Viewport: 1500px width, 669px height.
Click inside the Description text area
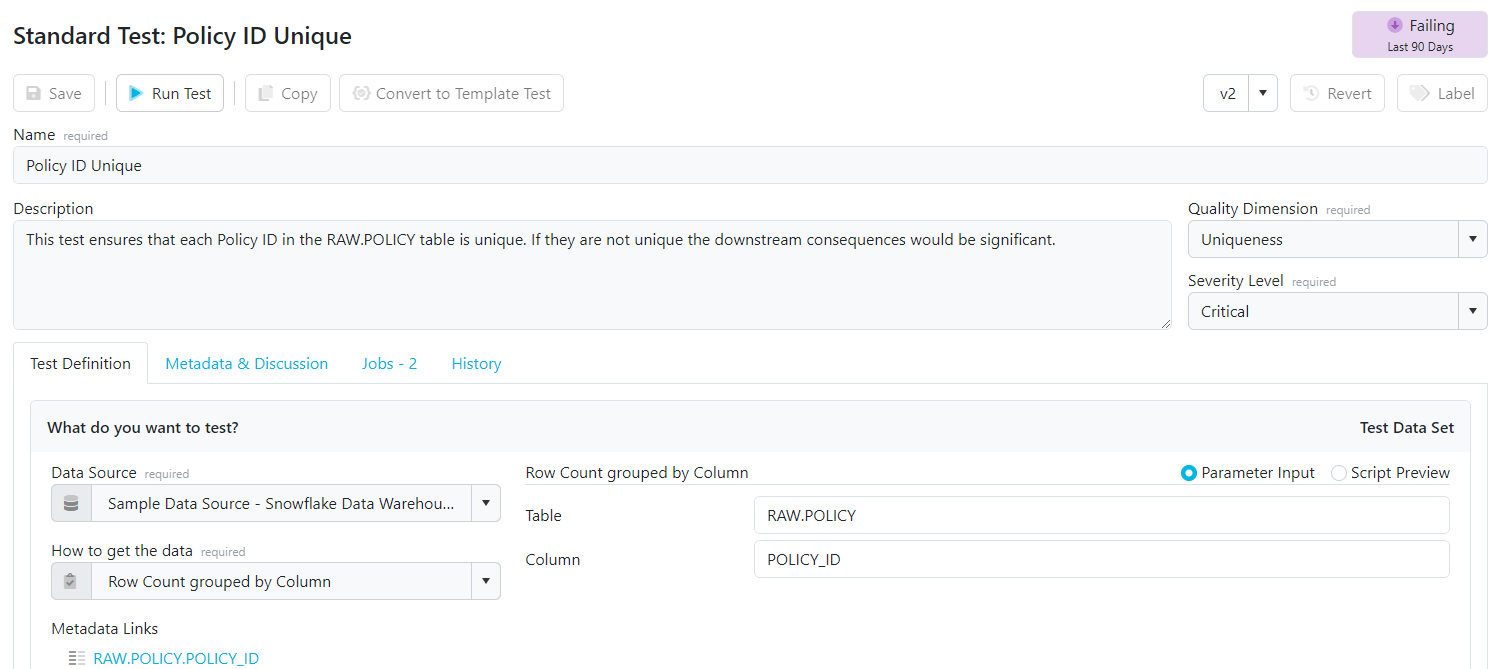[x=592, y=275]
